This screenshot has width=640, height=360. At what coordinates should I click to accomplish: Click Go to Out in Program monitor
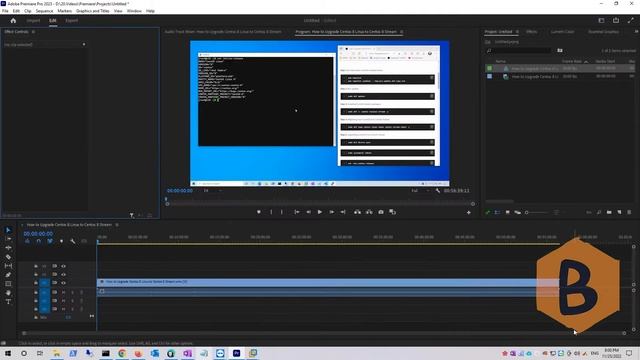343,212
